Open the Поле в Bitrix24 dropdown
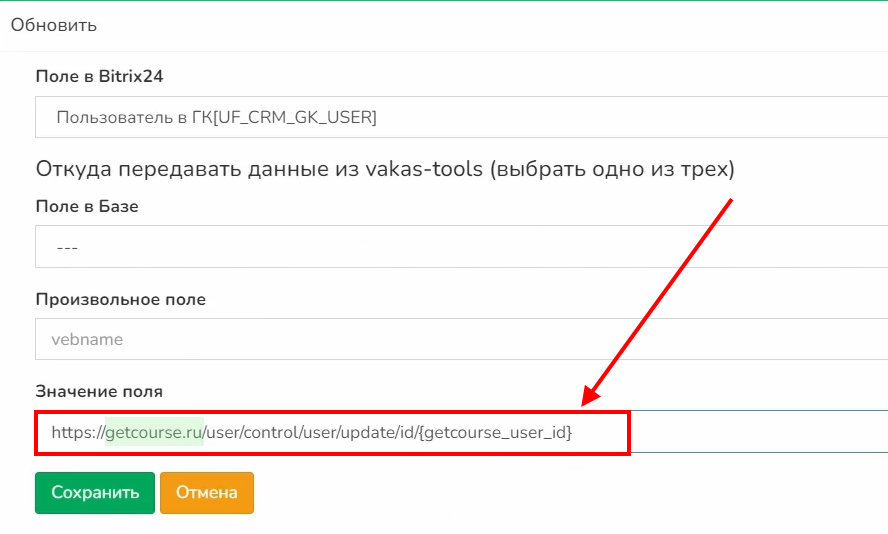This screenshot has width=888, height=534. [460, 117]
